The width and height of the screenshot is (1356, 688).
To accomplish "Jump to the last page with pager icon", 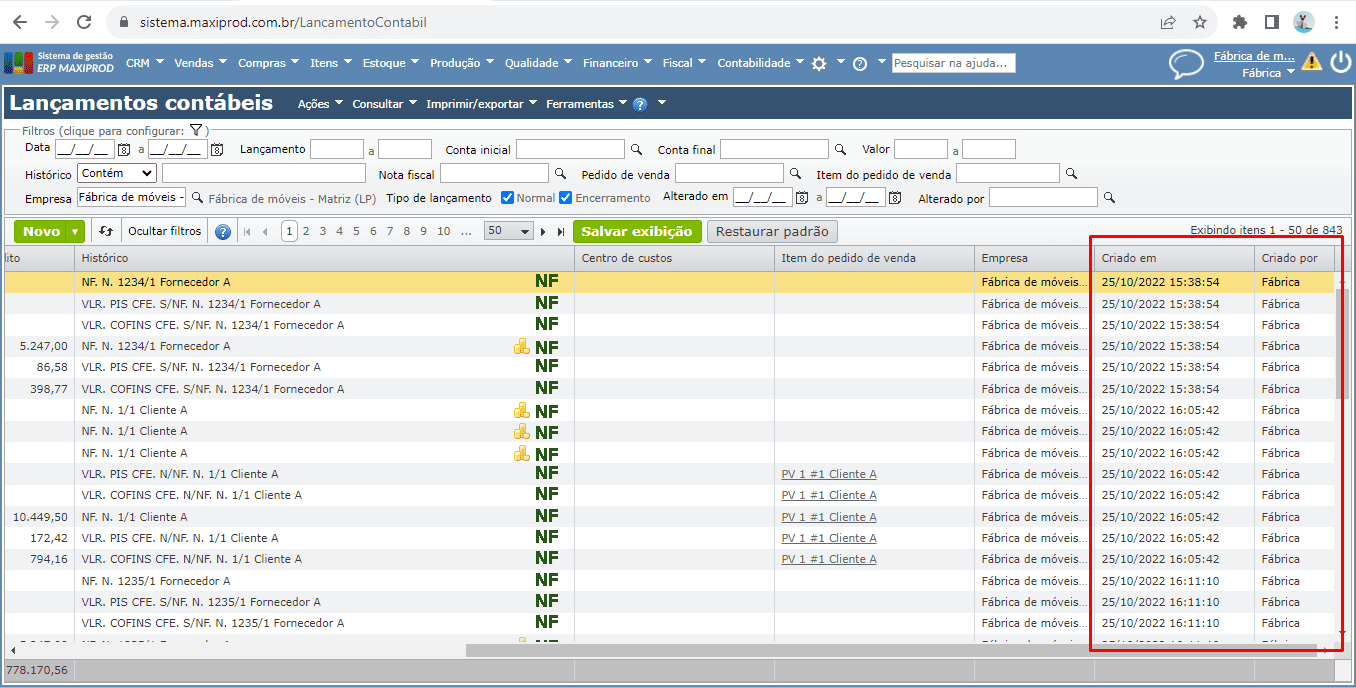I will pyautogui.click(x=559, y=232).
